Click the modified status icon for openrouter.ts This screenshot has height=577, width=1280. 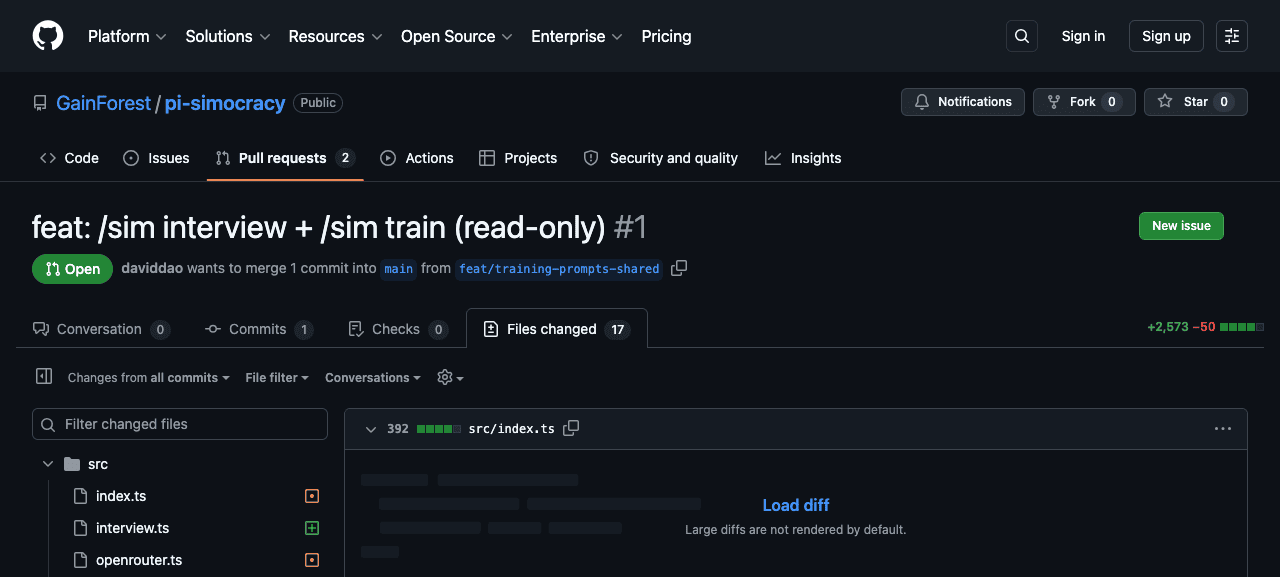[312, 560]
